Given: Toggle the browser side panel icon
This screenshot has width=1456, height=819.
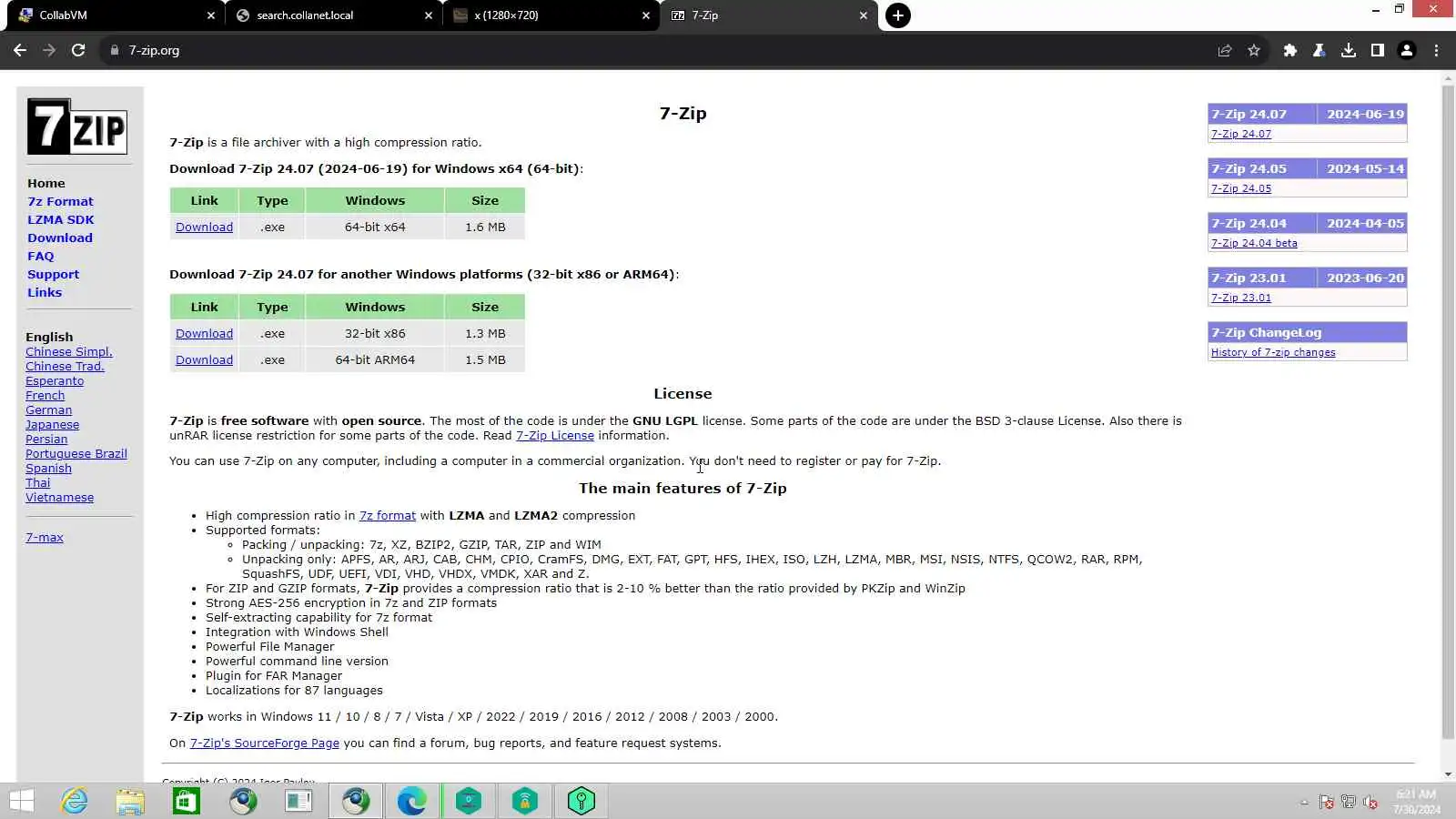Looking at the screenshot, I should [x=1378, y=50].
